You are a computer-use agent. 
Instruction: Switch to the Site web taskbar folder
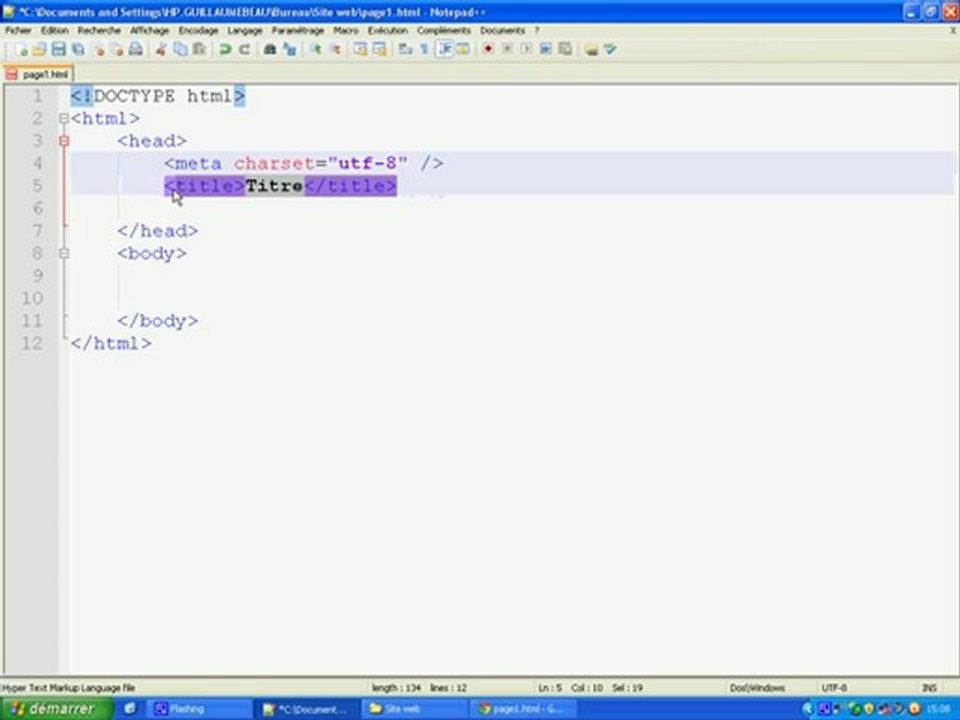tap(415, 709)
